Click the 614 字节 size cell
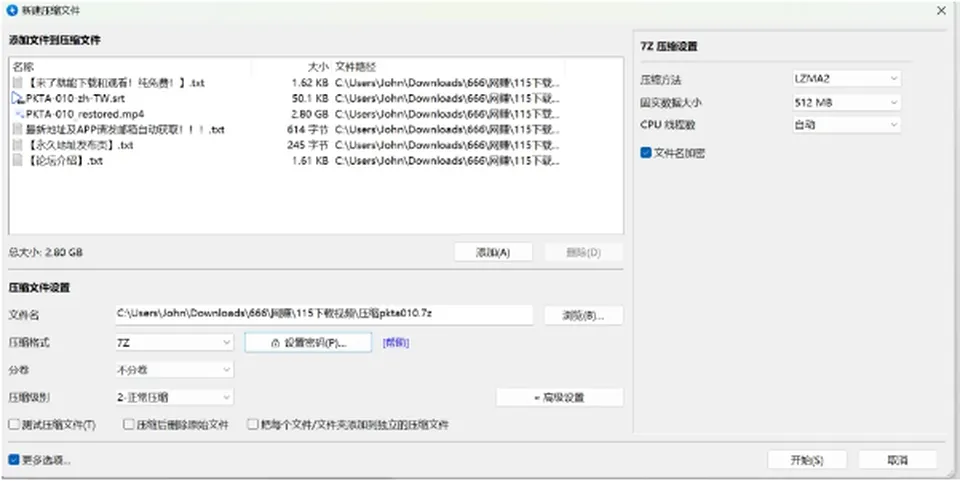Screen dimensions: 960x481 click(307, 130)
